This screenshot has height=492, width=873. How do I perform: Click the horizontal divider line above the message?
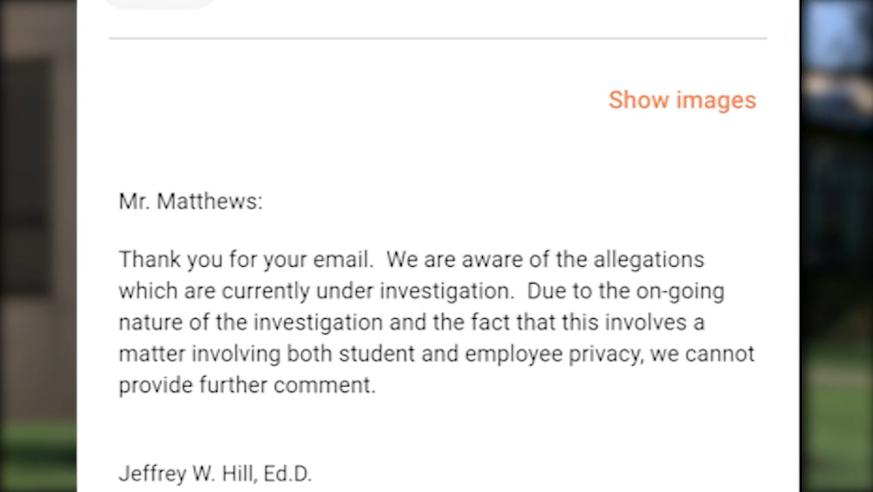[x=438, y=38]
